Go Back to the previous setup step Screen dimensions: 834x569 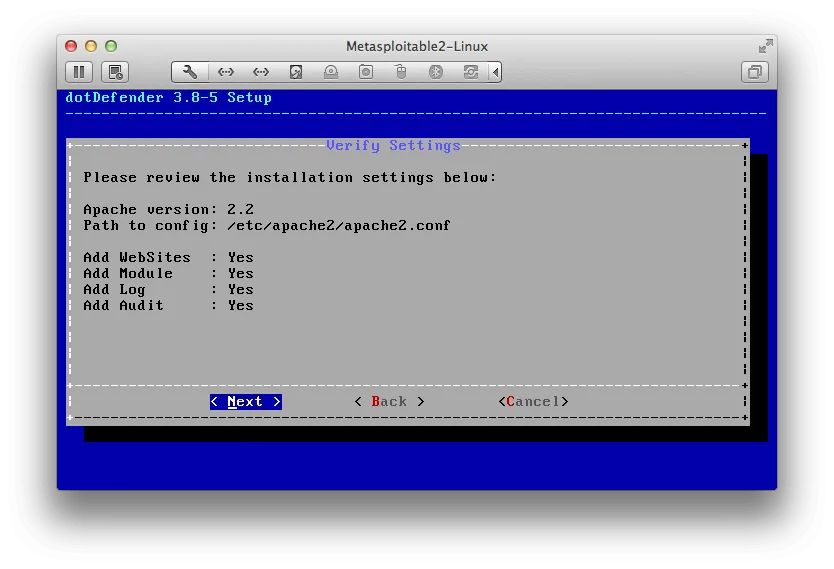click(389, 402)
